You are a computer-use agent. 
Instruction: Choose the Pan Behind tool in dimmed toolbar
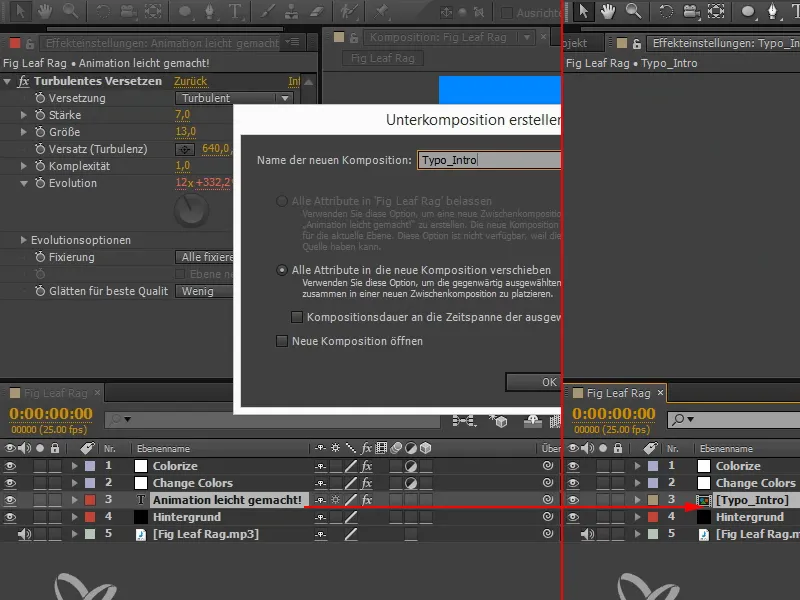tap(153, 11)
